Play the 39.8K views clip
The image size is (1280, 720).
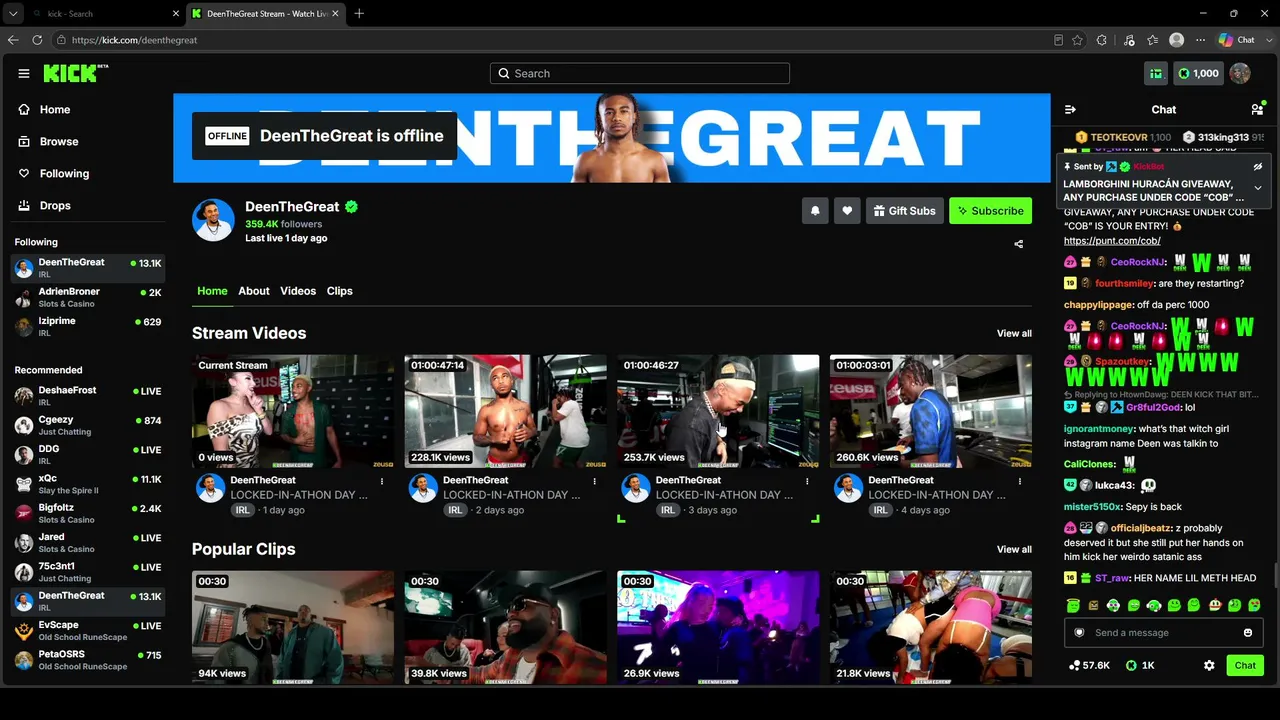click(505, 627)
